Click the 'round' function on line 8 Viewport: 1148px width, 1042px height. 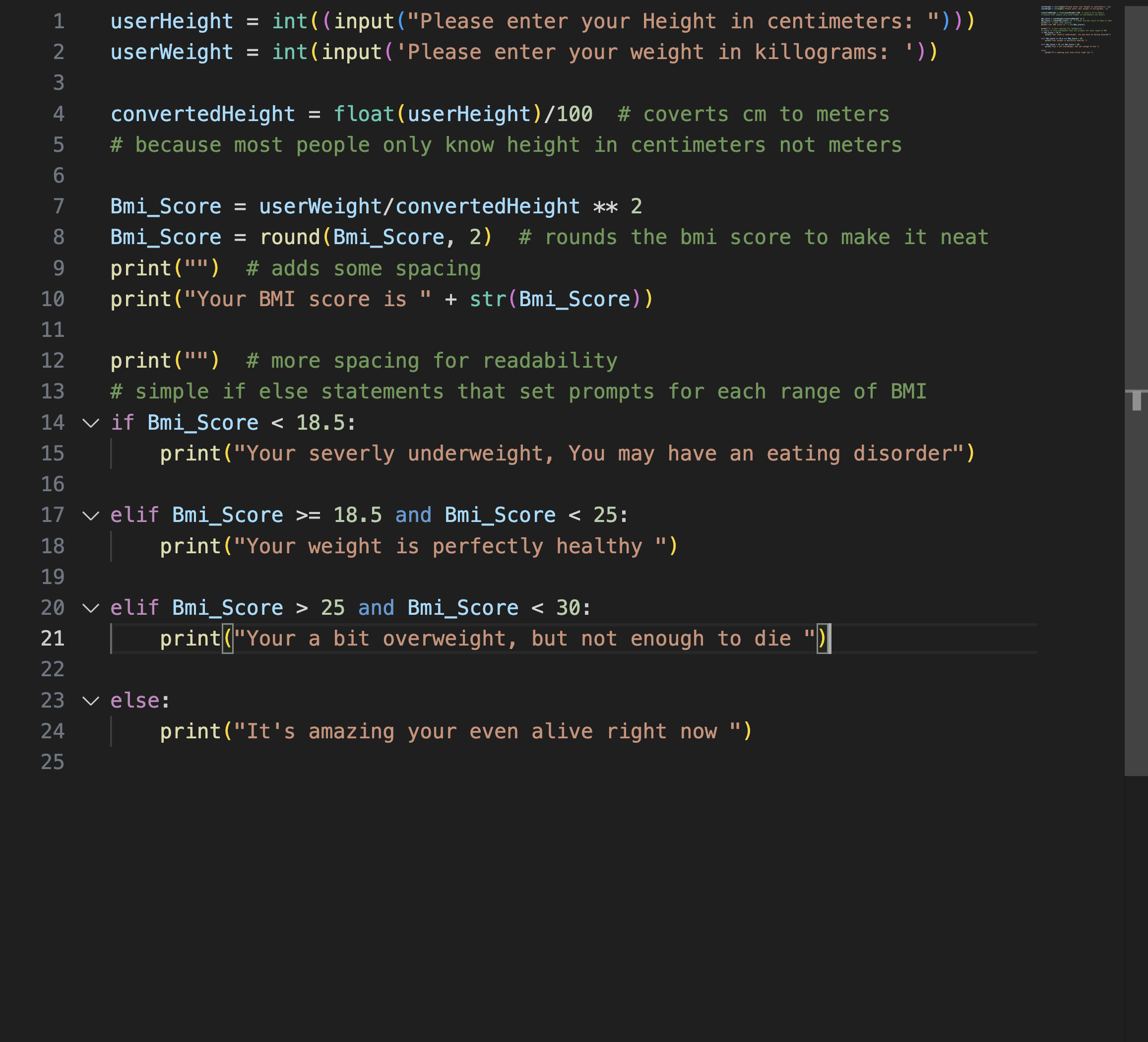coord(290,238)
